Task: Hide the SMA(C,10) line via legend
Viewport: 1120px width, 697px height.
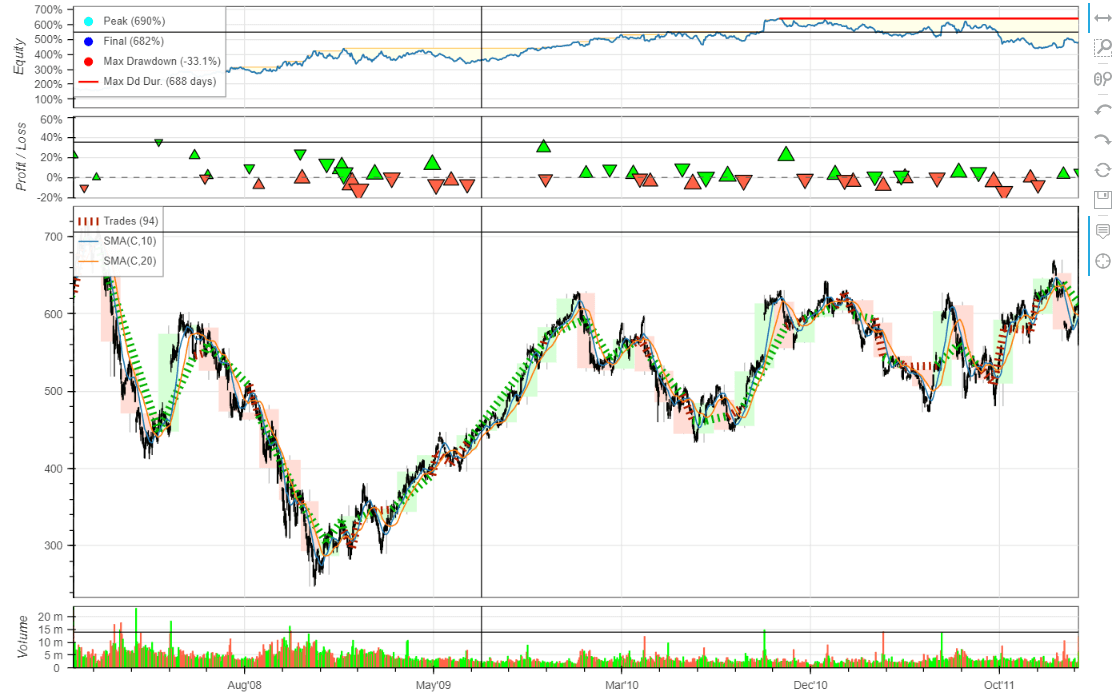Action: [x=116, y=241]
